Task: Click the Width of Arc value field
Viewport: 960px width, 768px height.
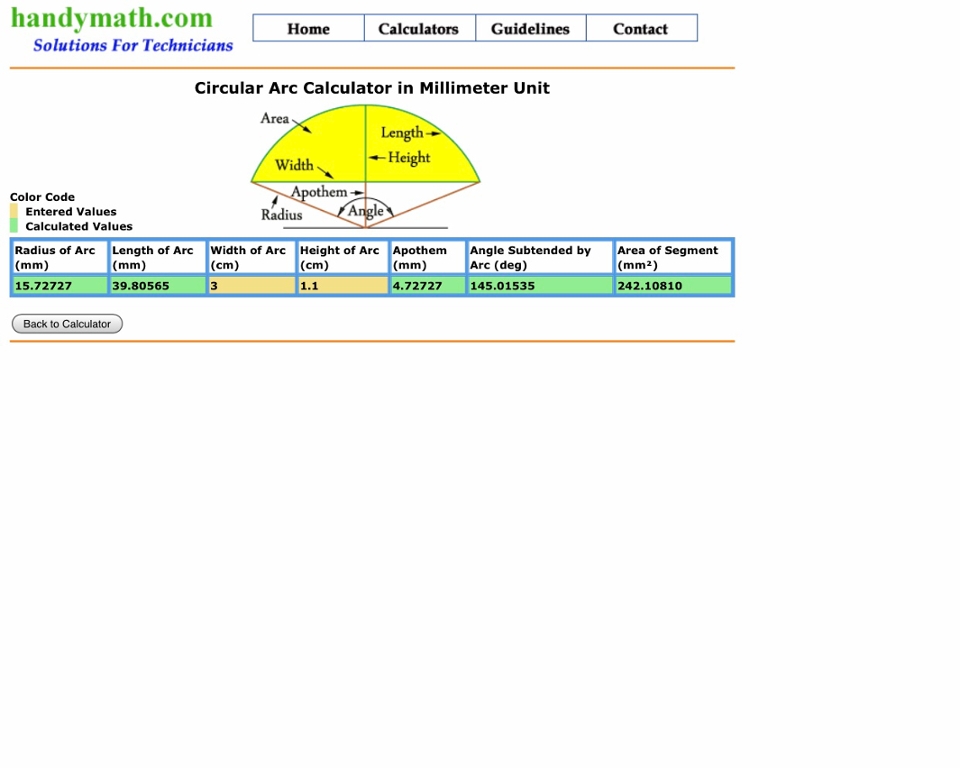Action: [x=251, y=286]
